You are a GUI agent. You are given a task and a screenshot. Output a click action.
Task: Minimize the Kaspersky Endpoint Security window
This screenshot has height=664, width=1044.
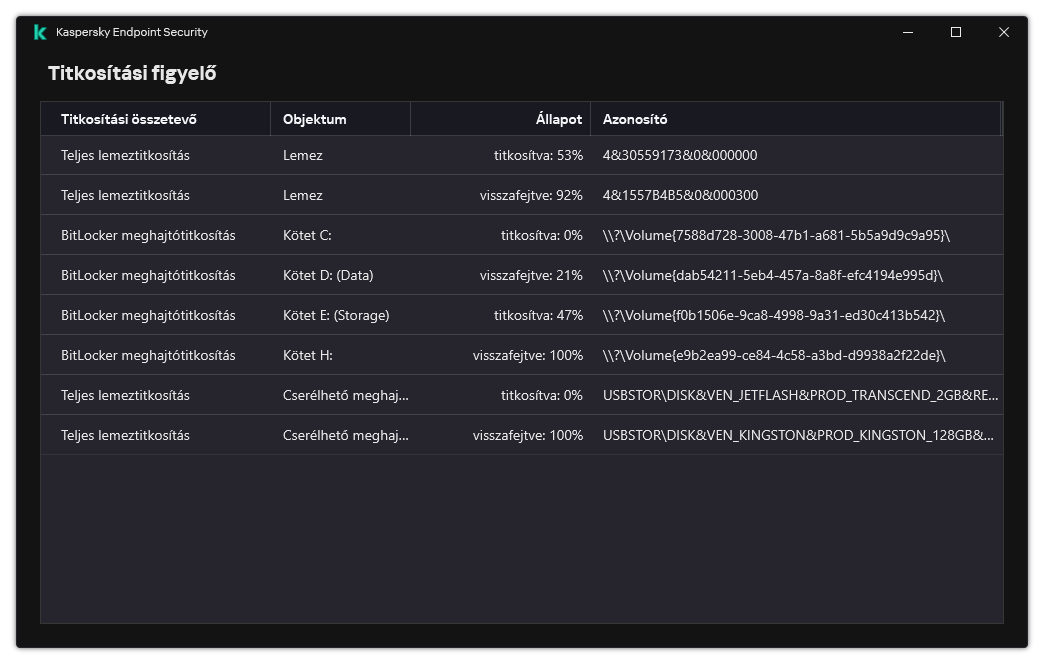pos(908,32)
